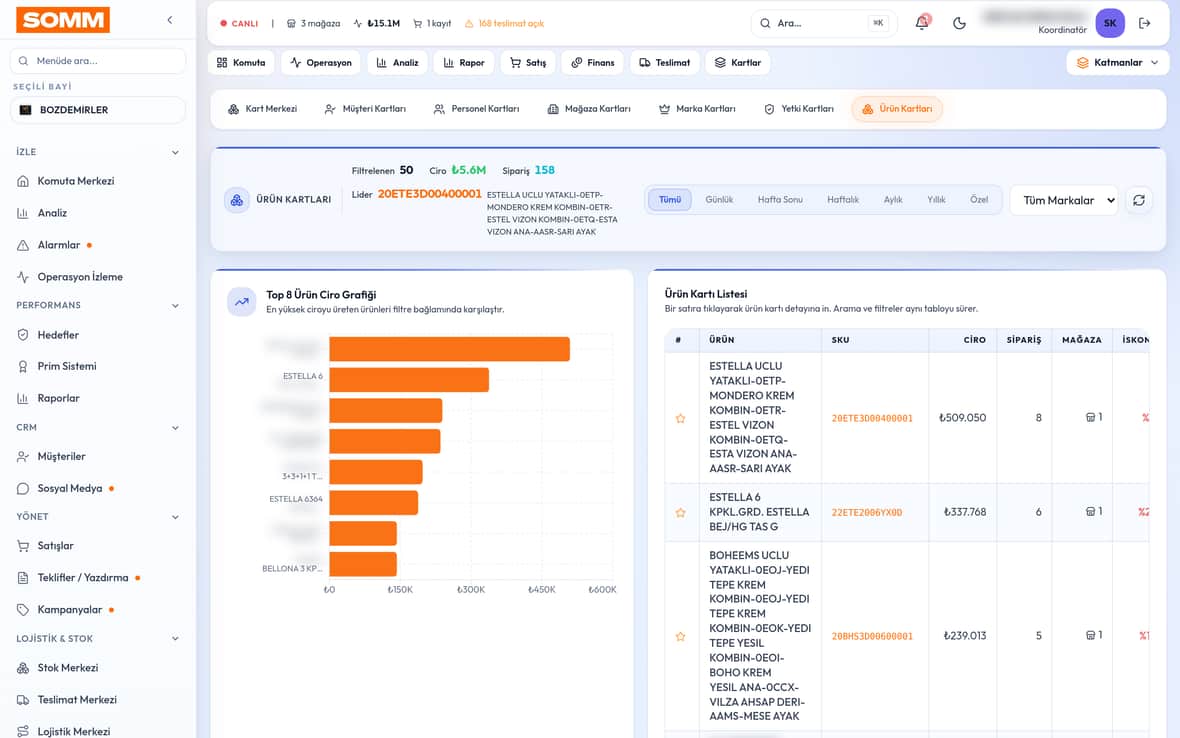
Task: Collapse the sidebar with arrow icon
Action: coord(170,20)
